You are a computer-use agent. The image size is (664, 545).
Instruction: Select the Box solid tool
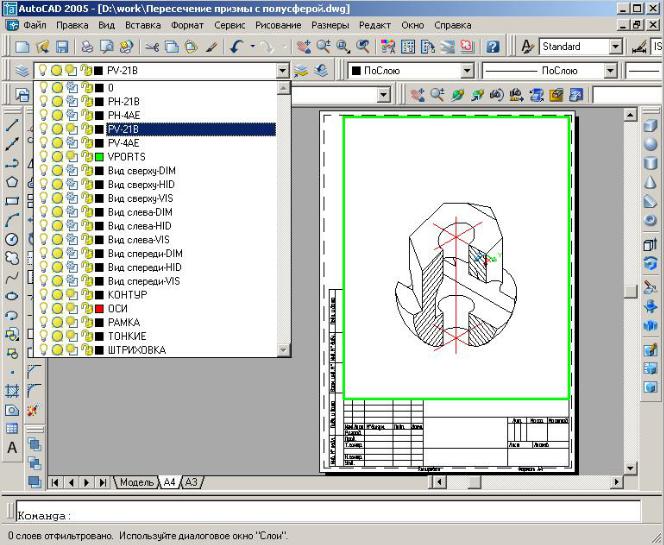[650, 126]
